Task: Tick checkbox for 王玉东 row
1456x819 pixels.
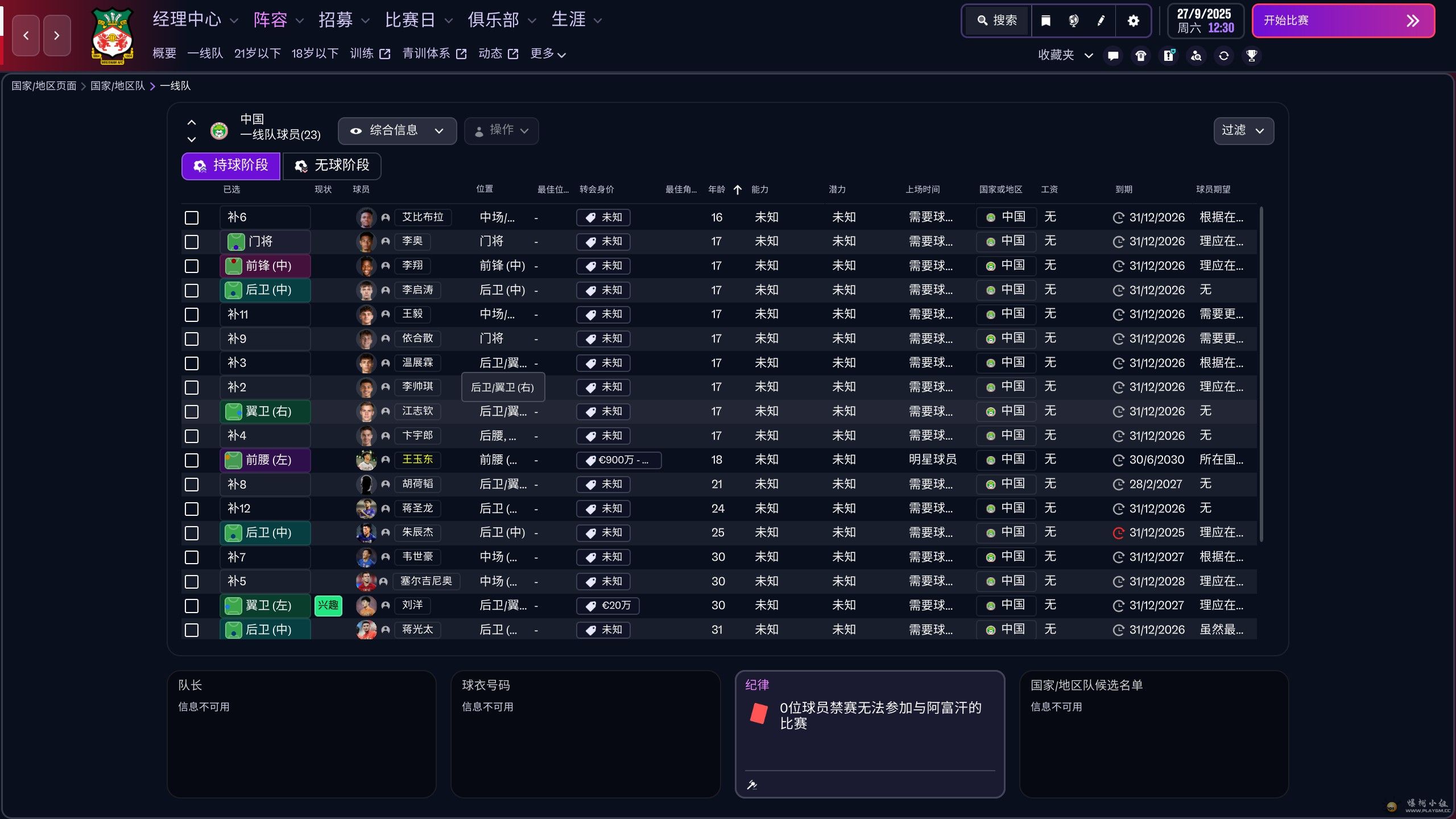Action: pyautogui.click(x=192, y=460)
